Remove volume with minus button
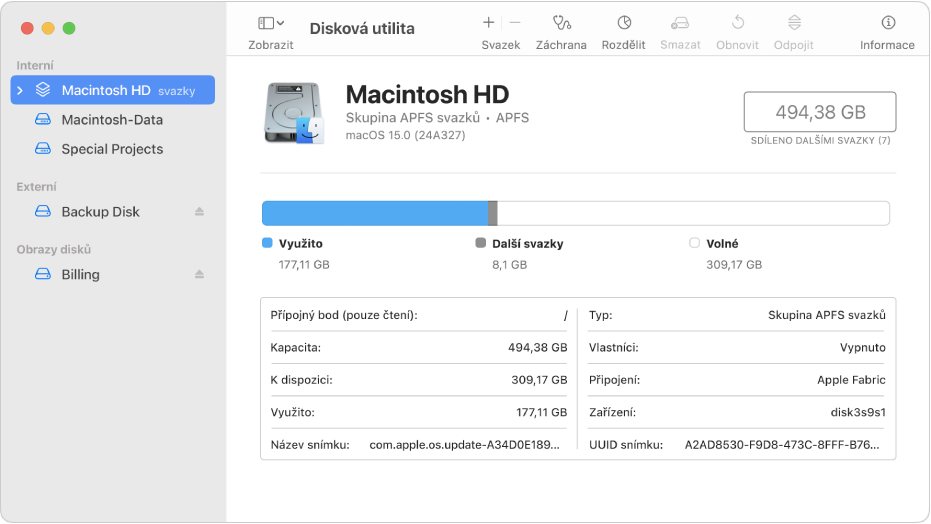The height and width of the screenshot is (524, 931). (515, 22)
